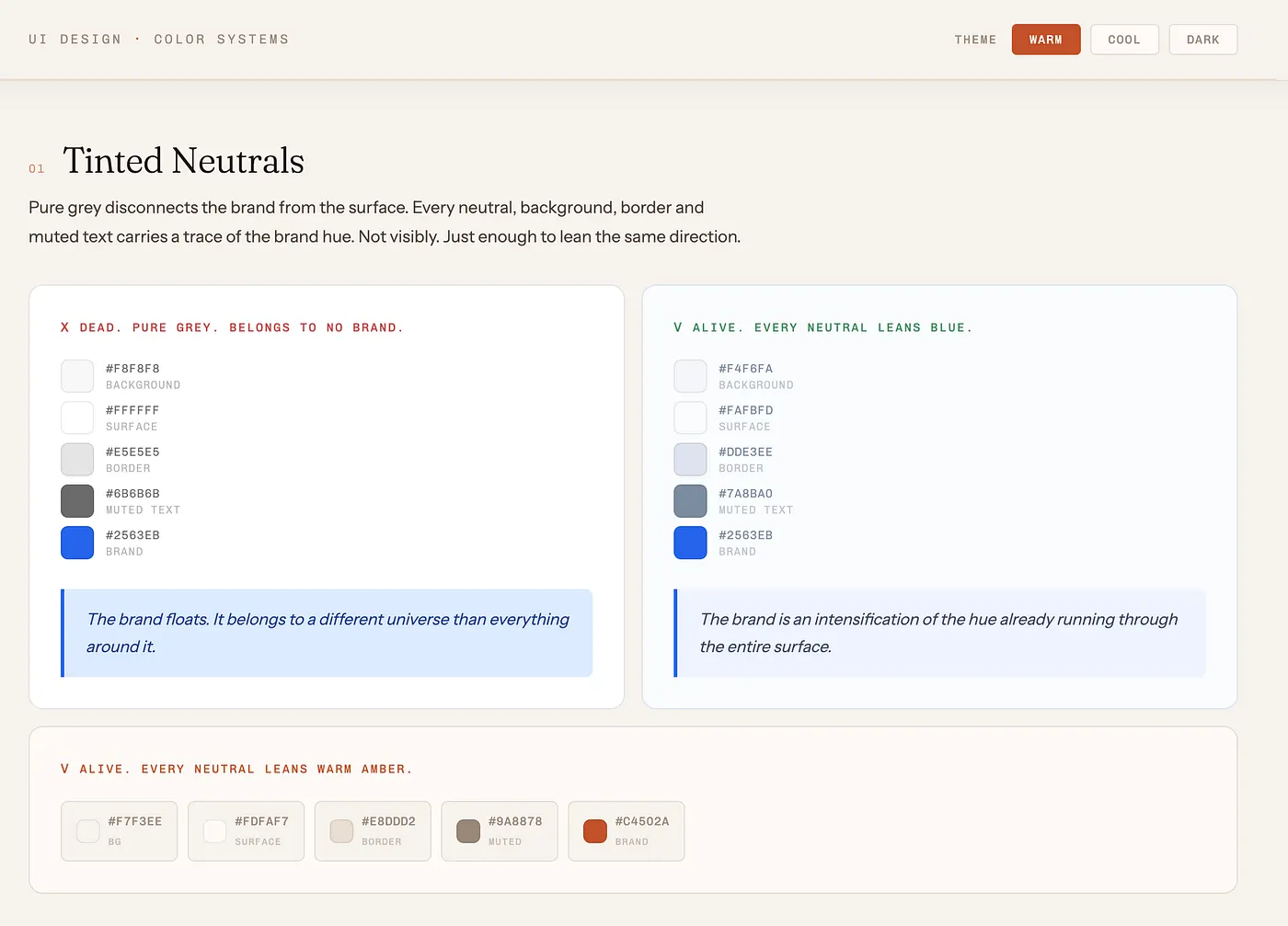The height and width of the screenshot is (926, 1288).
Task: Click the 'brand floats' quote callout
Action: pos(327,633)
